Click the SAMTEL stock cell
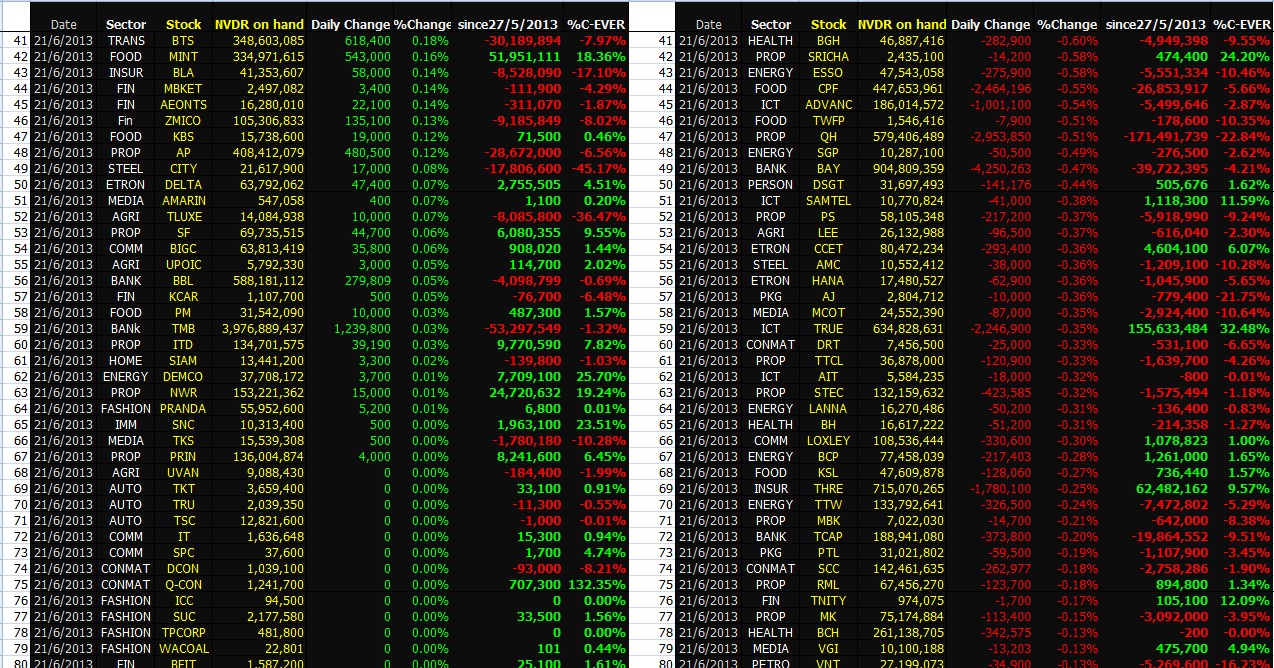The image size is (1274, 668). coord(828,201)
